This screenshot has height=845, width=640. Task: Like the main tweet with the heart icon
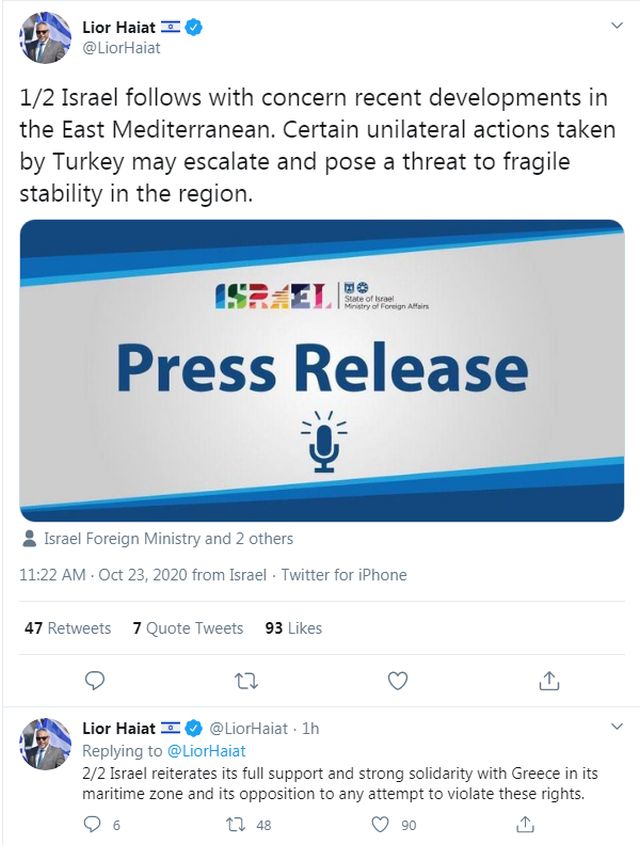coord(398,681)
